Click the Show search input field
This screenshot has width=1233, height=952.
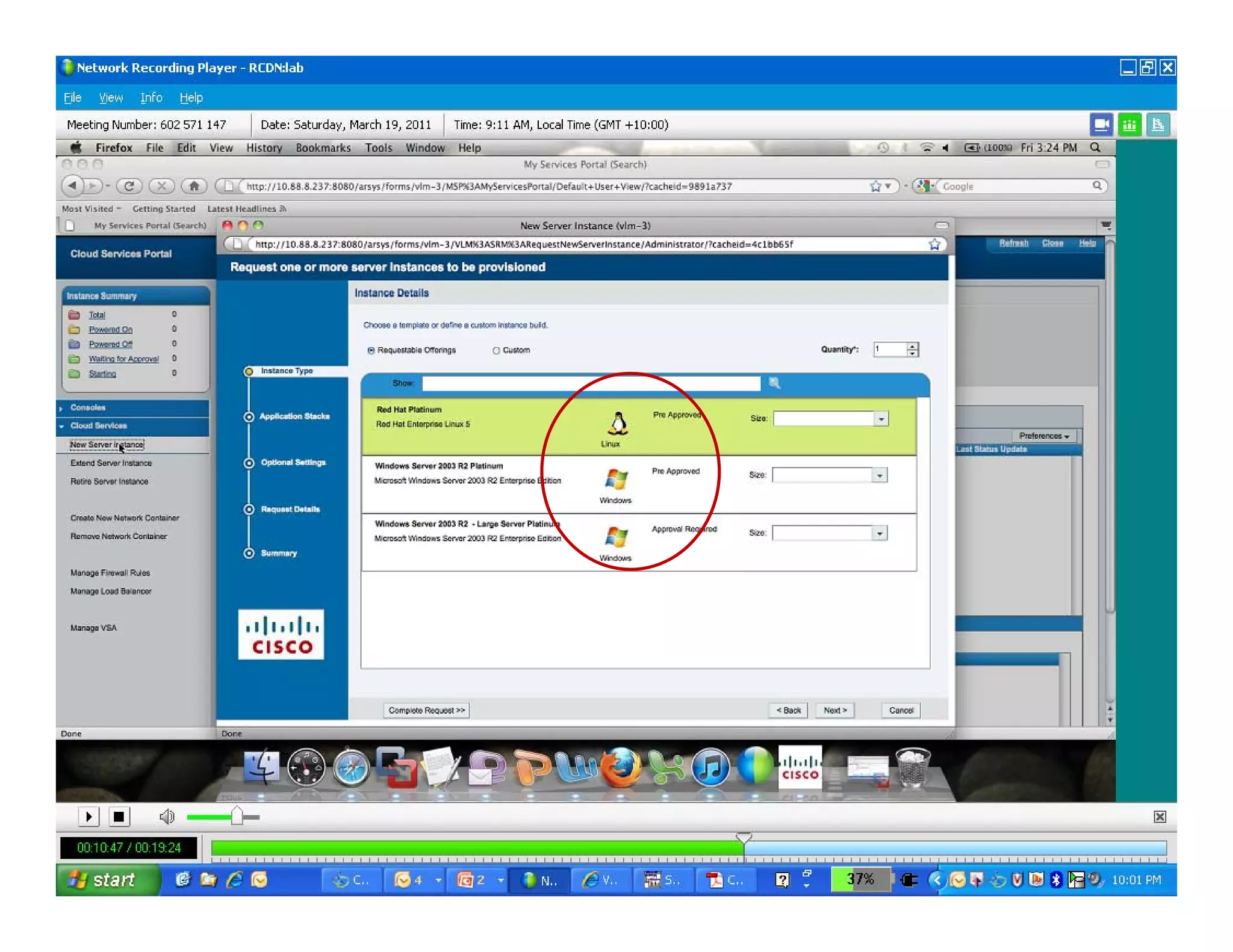pos(591,383)
